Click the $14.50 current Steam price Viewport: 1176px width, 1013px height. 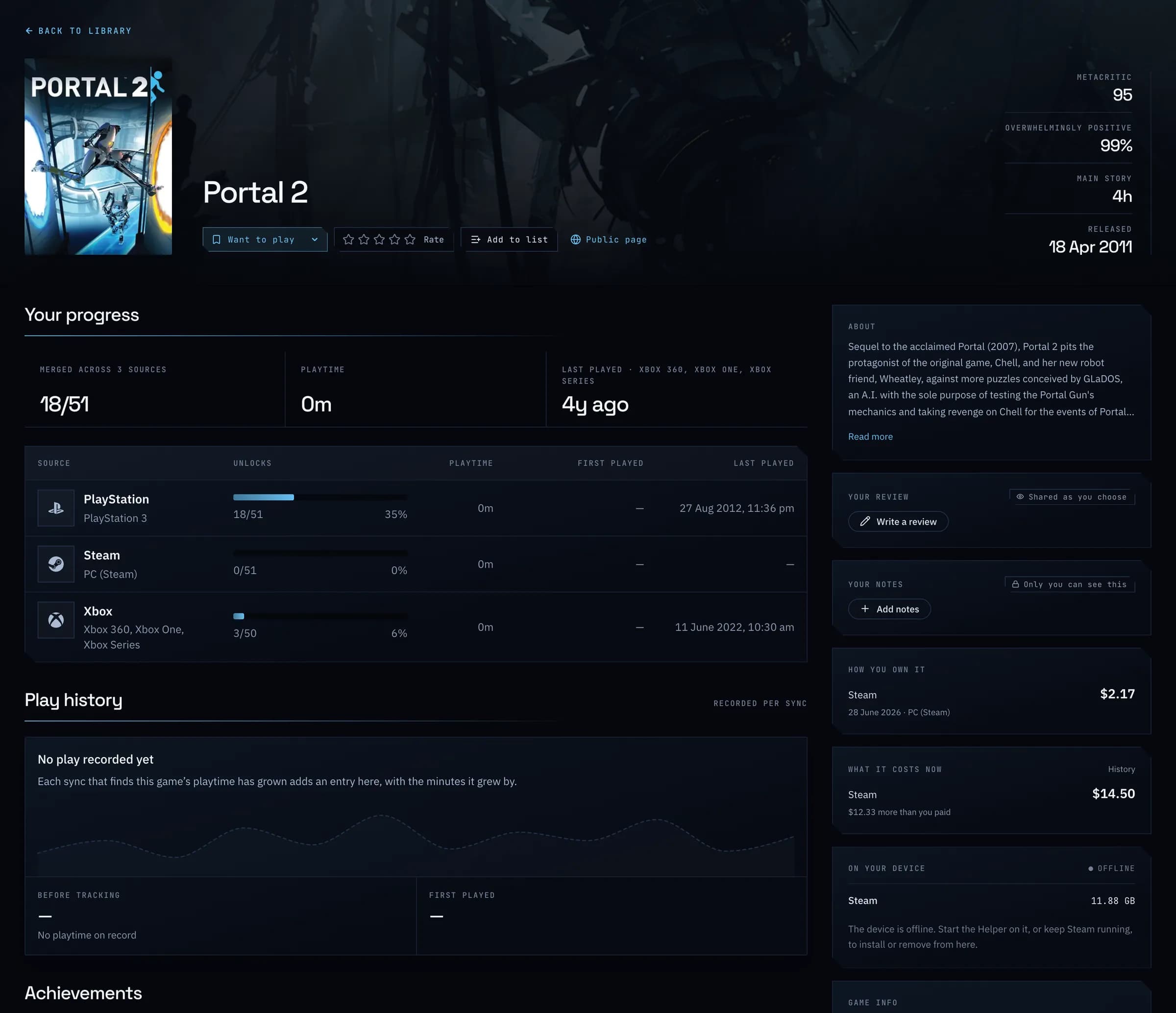coord(1113,794)
